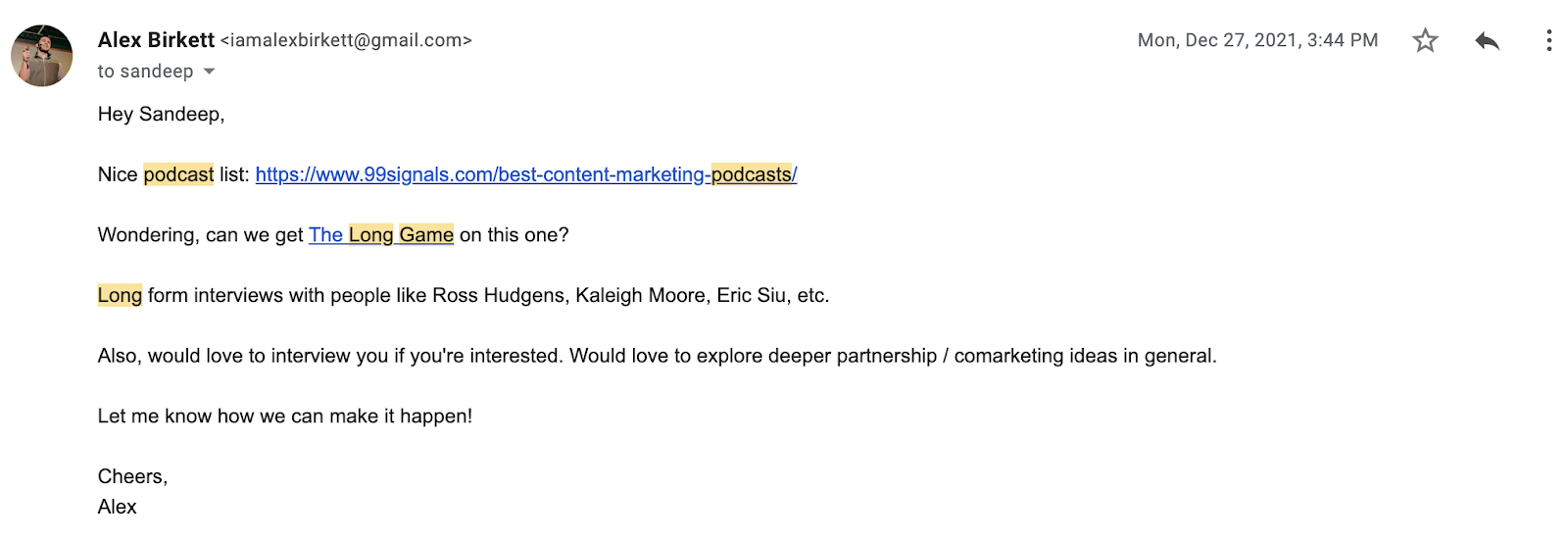
Task: Open 'The Long Game' hyperlink
Action: [x=380, y=235]
